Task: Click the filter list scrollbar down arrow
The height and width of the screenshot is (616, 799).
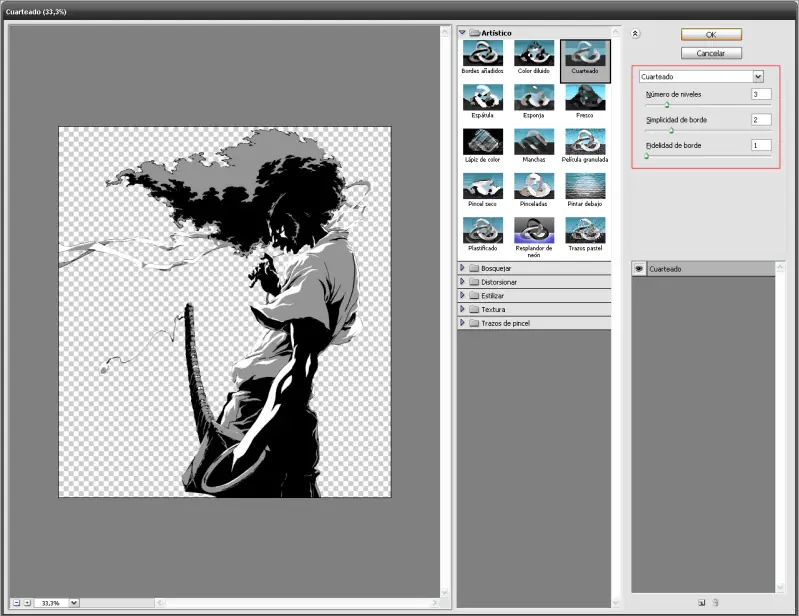Action: 616,603
